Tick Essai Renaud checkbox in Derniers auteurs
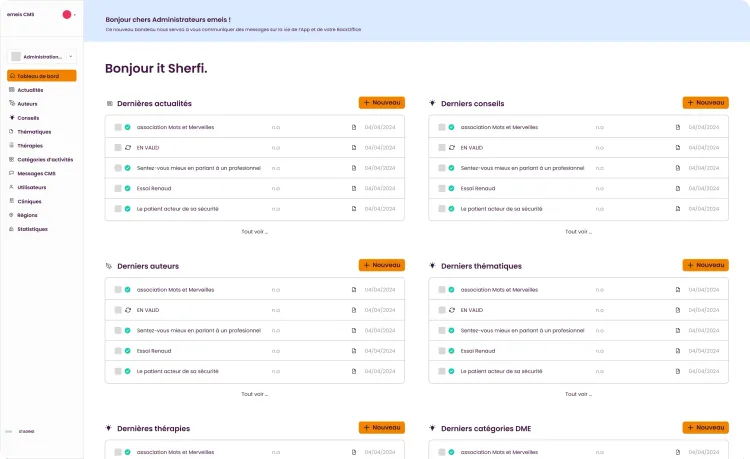 (118, 351)
